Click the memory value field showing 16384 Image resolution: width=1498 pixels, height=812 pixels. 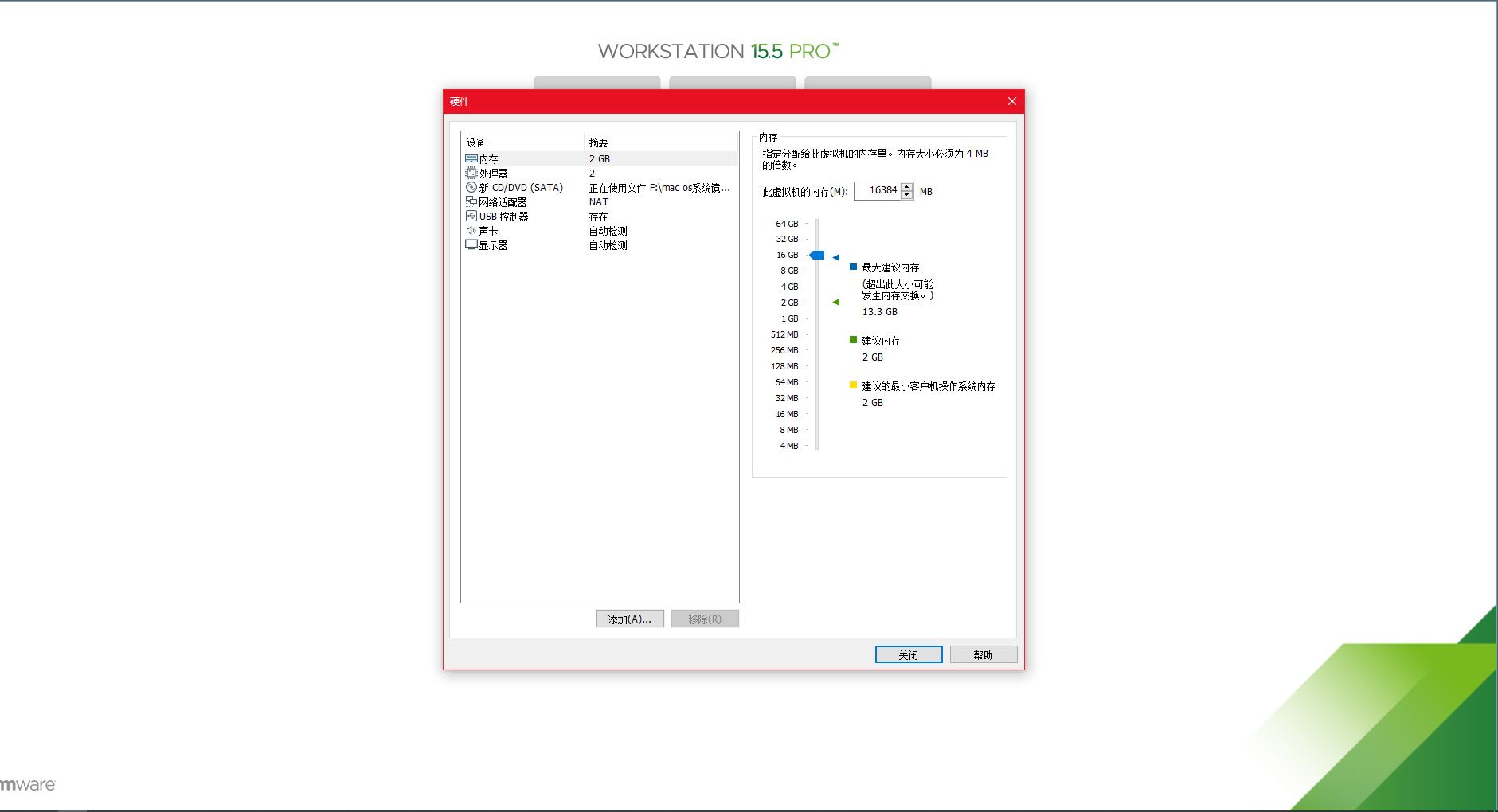tap(878, 191)
